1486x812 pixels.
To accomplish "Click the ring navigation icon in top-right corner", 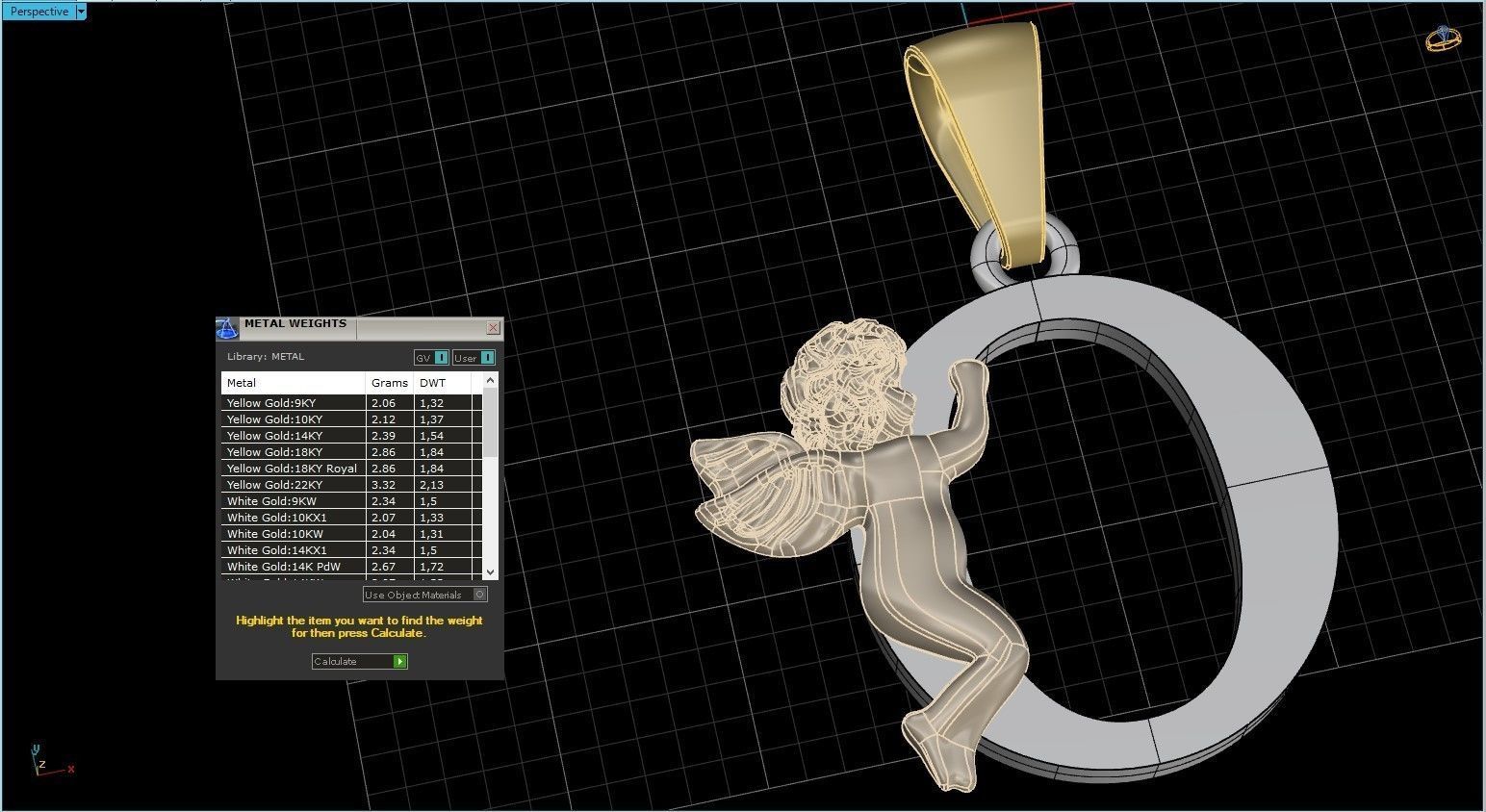I will 1442,38.
